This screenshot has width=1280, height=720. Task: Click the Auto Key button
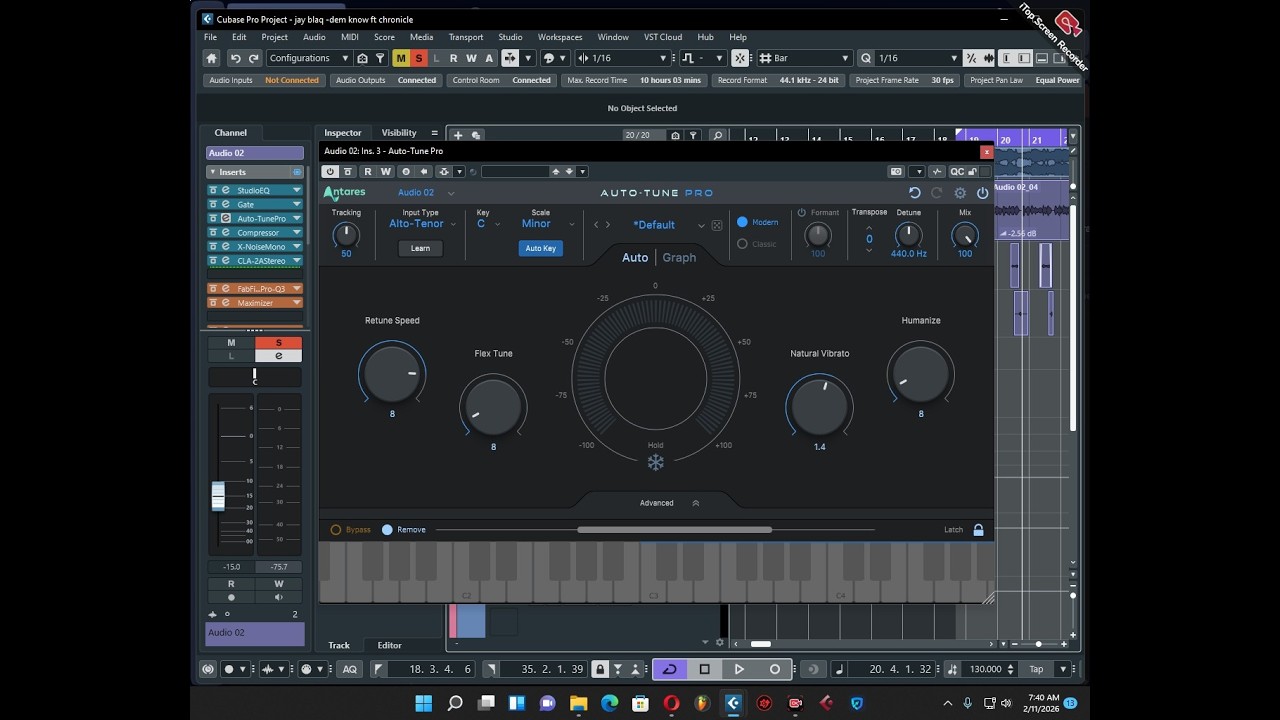540,248
